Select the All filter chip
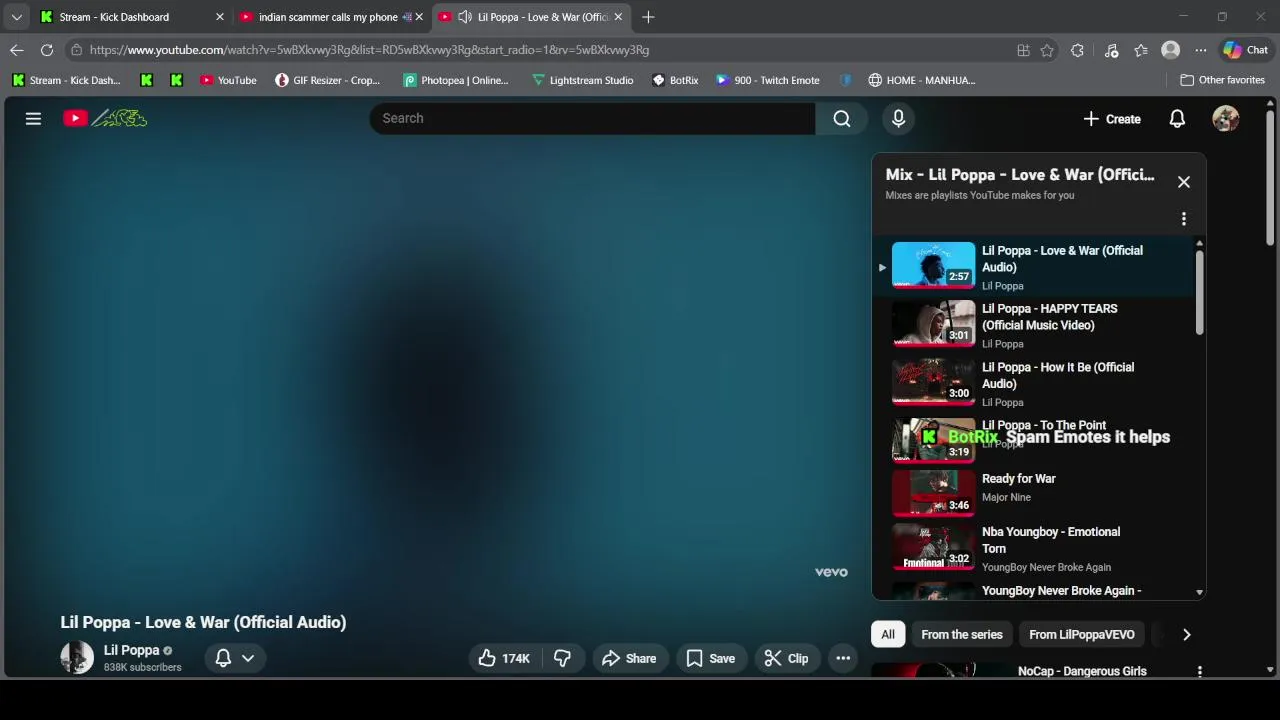Image resolution: width=1280 pixels, height=720 pixels. tap(888, 634)
